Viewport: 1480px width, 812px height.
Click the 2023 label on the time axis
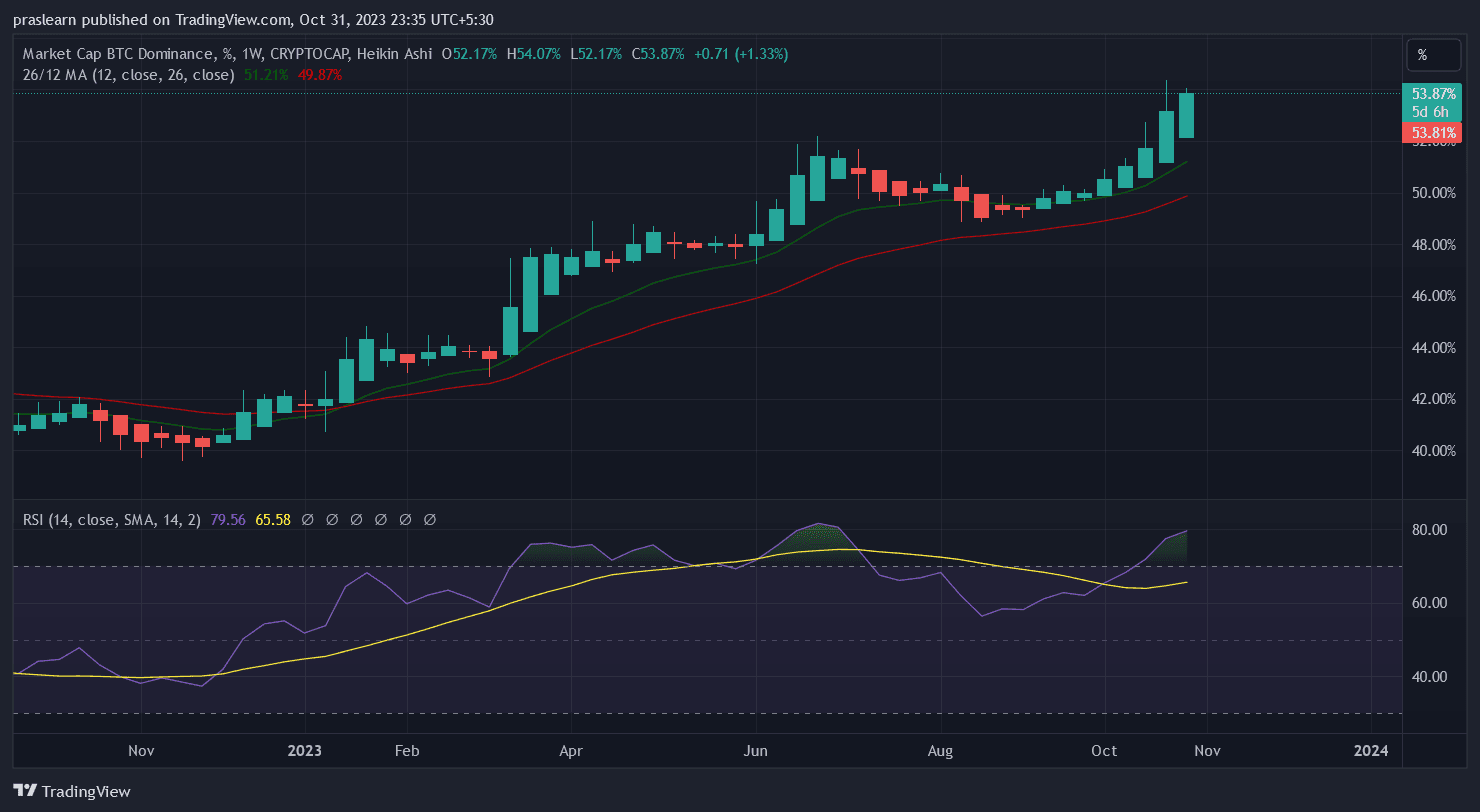click(x=304, y=750)
